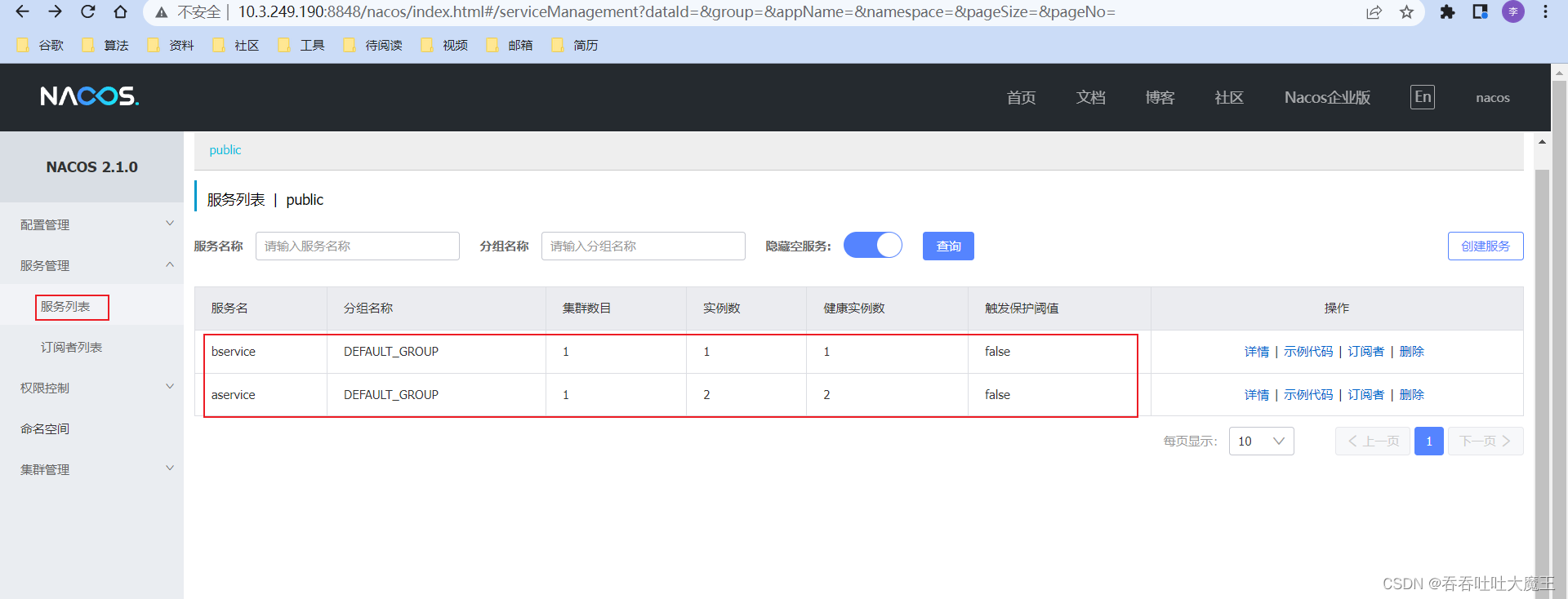1568x599 pixels.
Task: Click the 下一页 pagination button
Action: point(1486,441)
